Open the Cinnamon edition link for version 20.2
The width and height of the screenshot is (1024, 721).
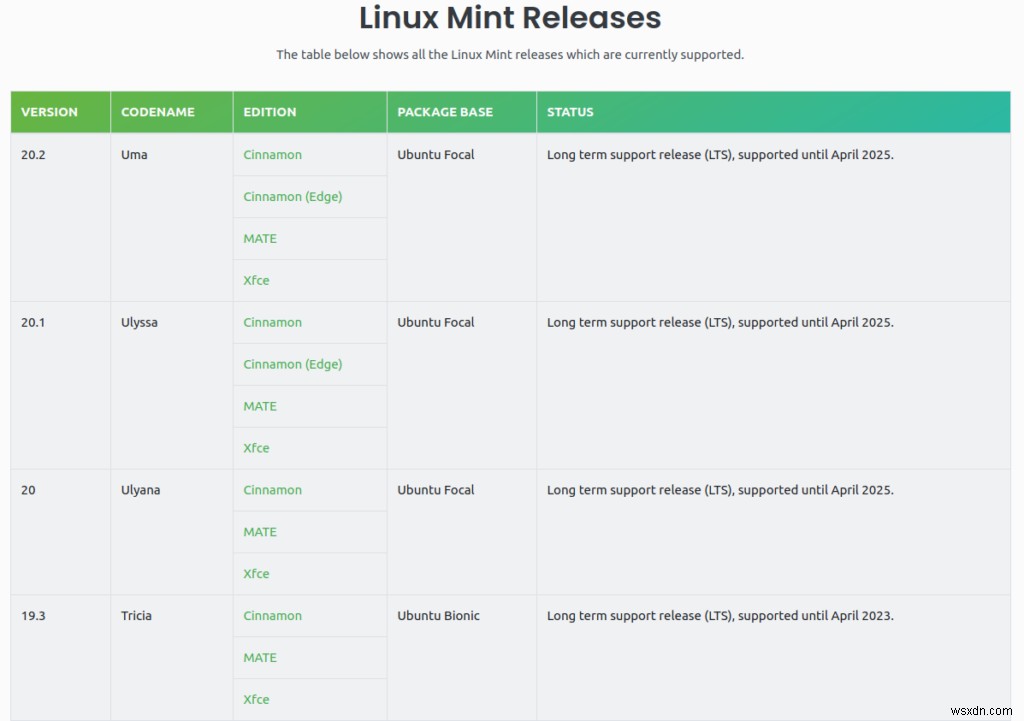click(272, 155)
